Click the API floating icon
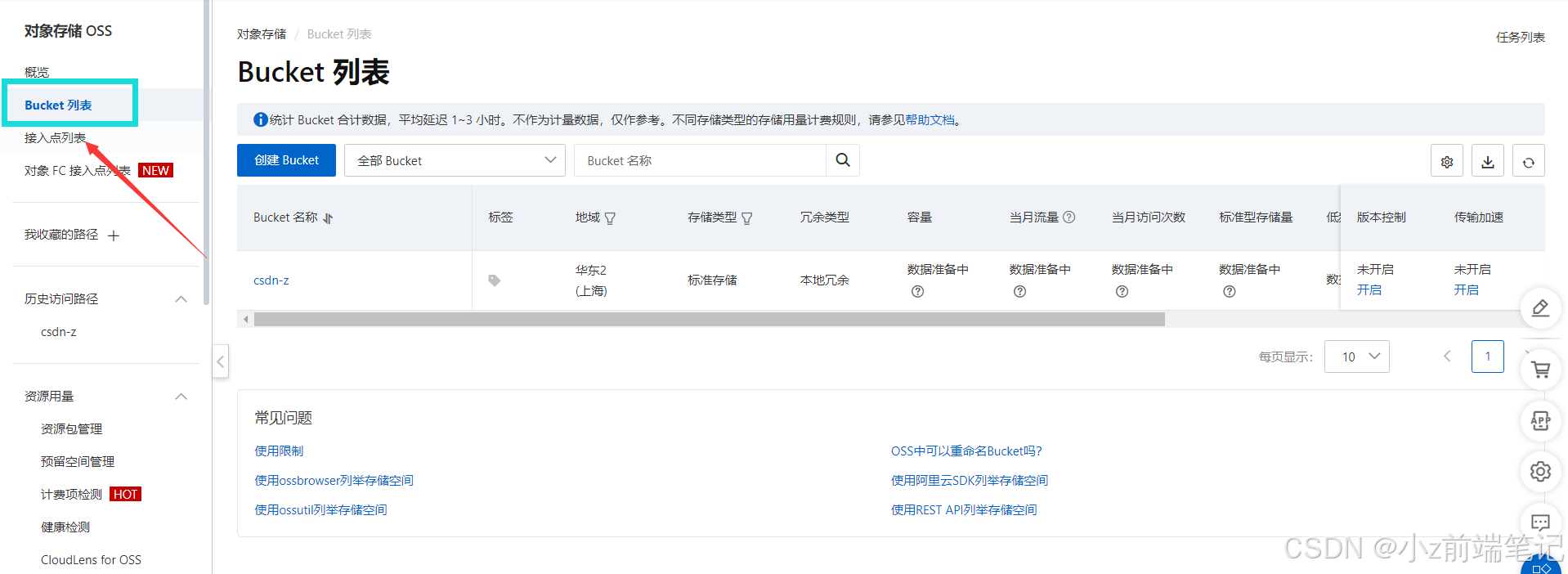1568x574 pixels. 1540,420
